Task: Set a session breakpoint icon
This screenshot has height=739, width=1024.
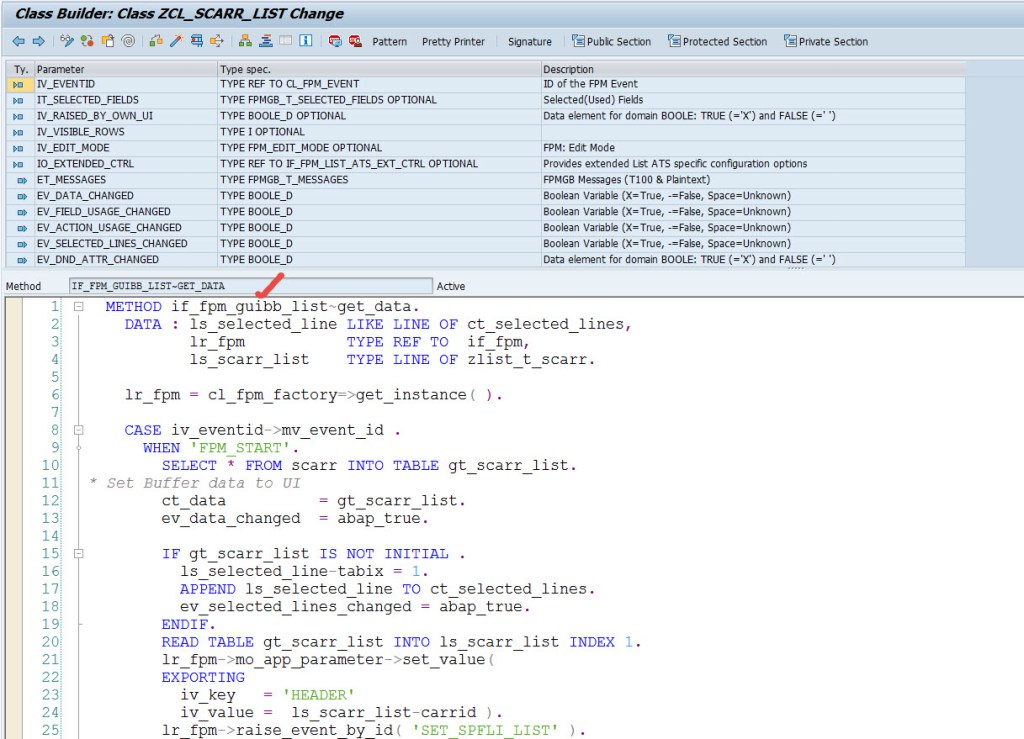Action: coord(335,41)
